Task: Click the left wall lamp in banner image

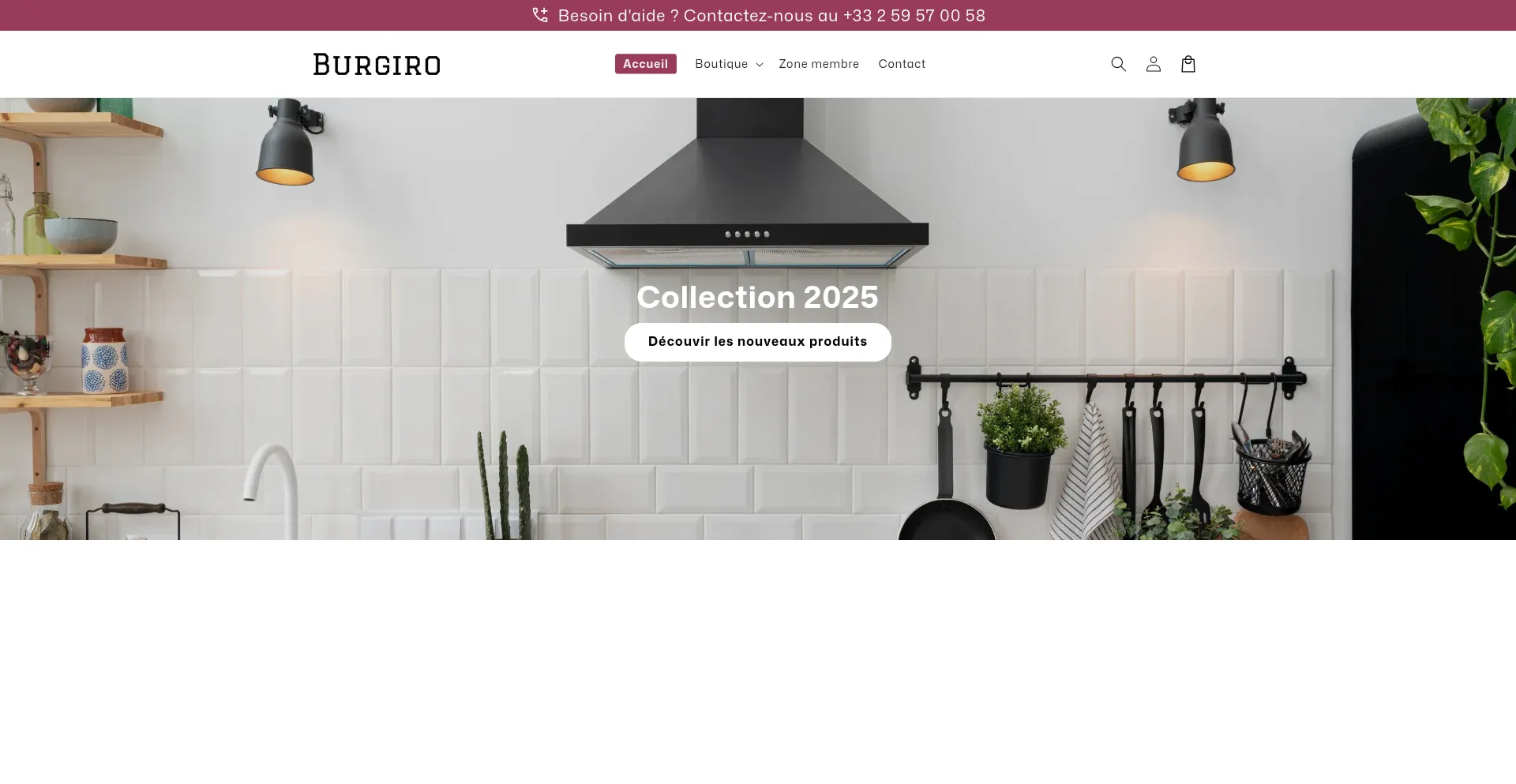Action: pyautogui.click(x=288, y=141)
